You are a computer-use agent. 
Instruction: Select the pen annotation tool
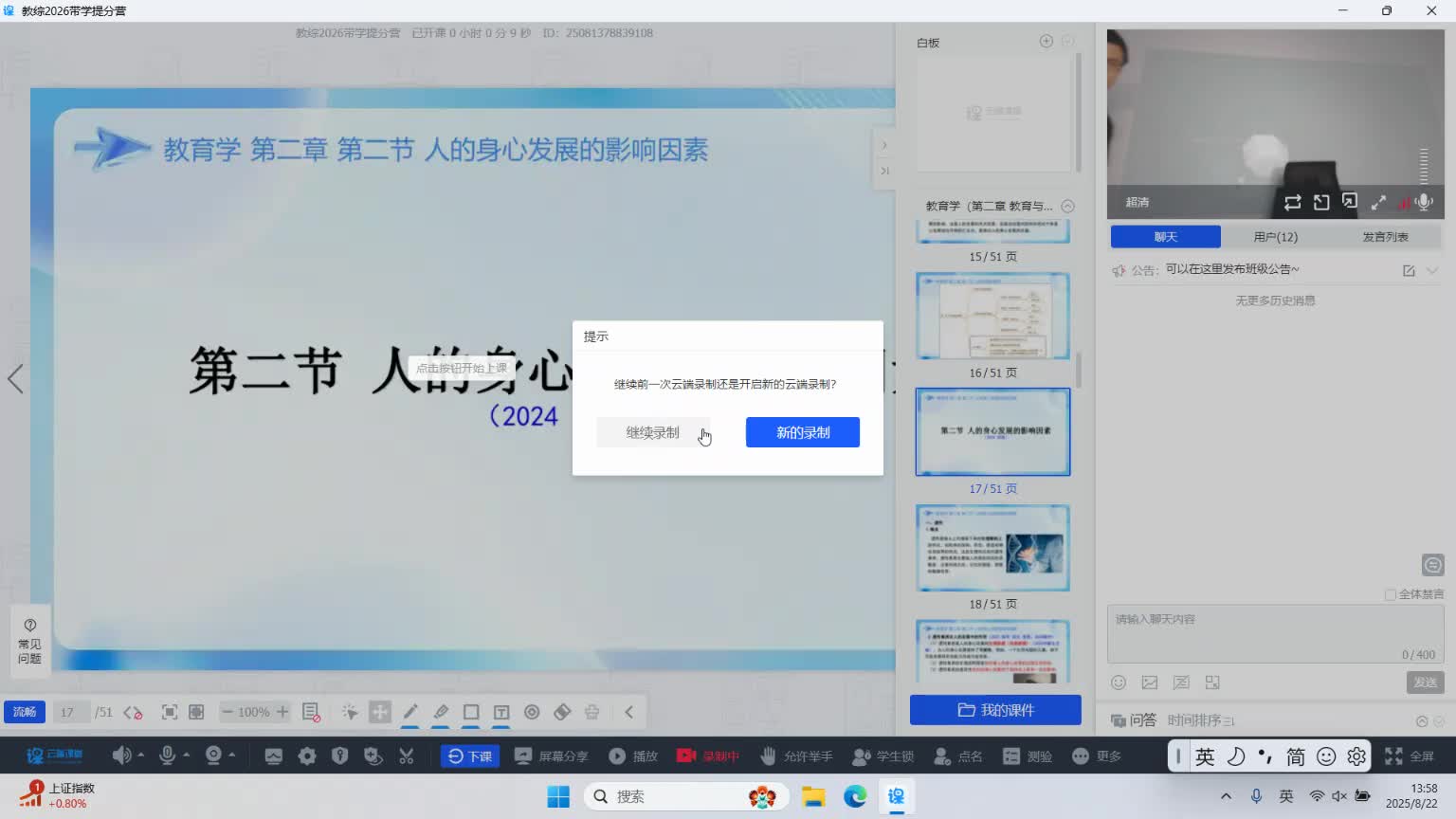pos(411,712)
